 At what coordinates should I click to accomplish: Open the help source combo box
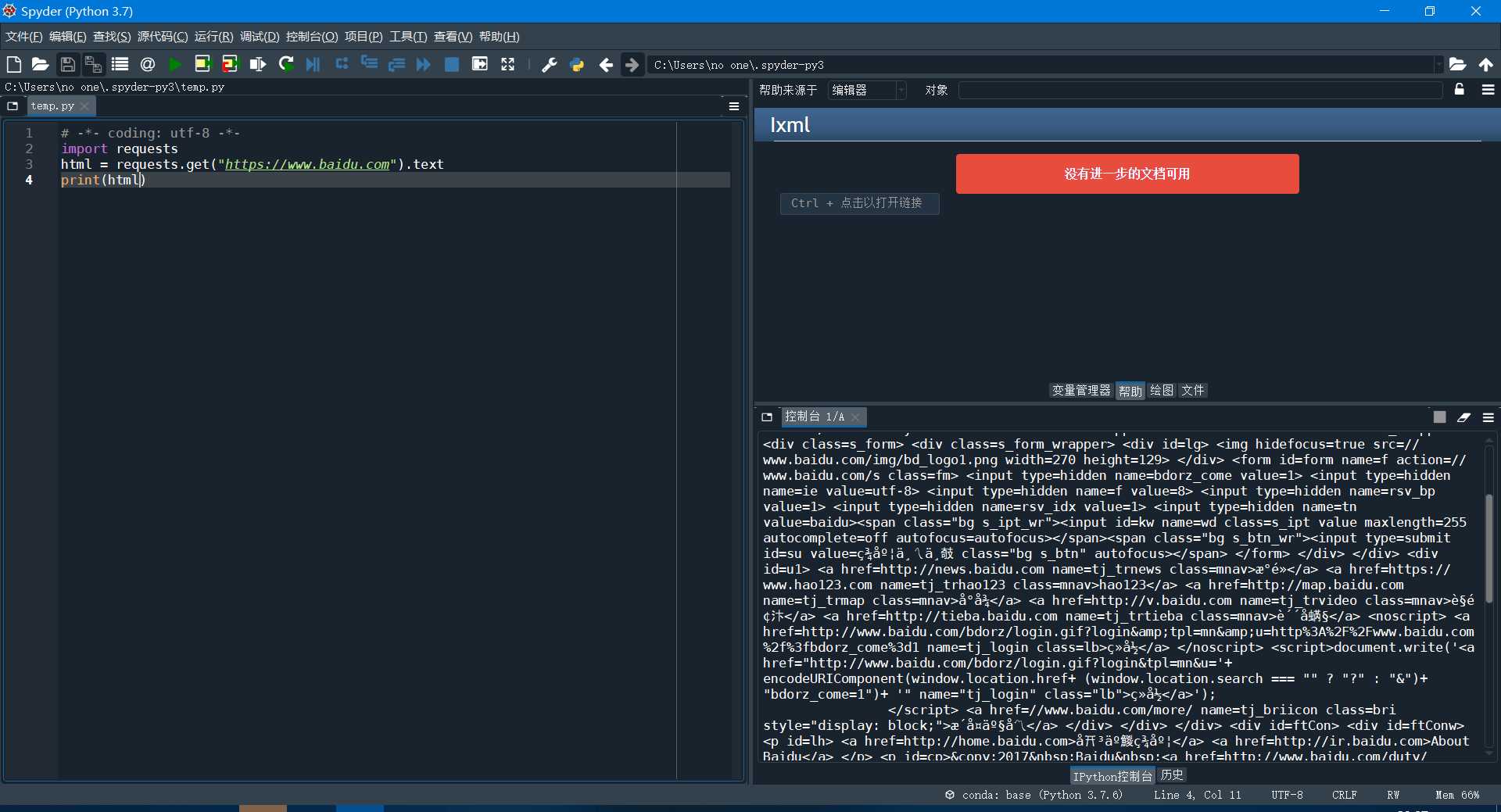click(x=867, y=90)
